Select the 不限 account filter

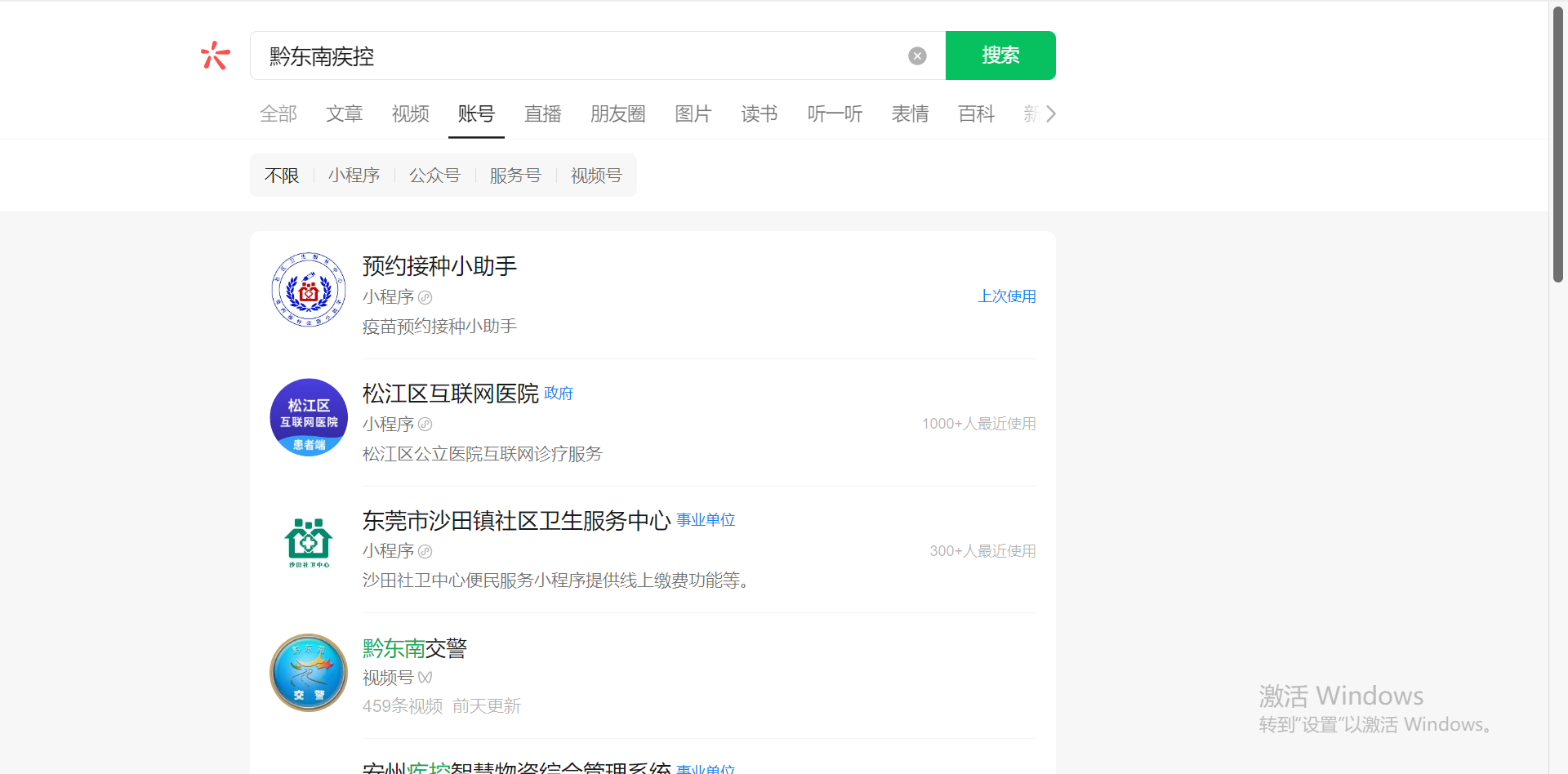pyautogui.click(x=282, y=176)
